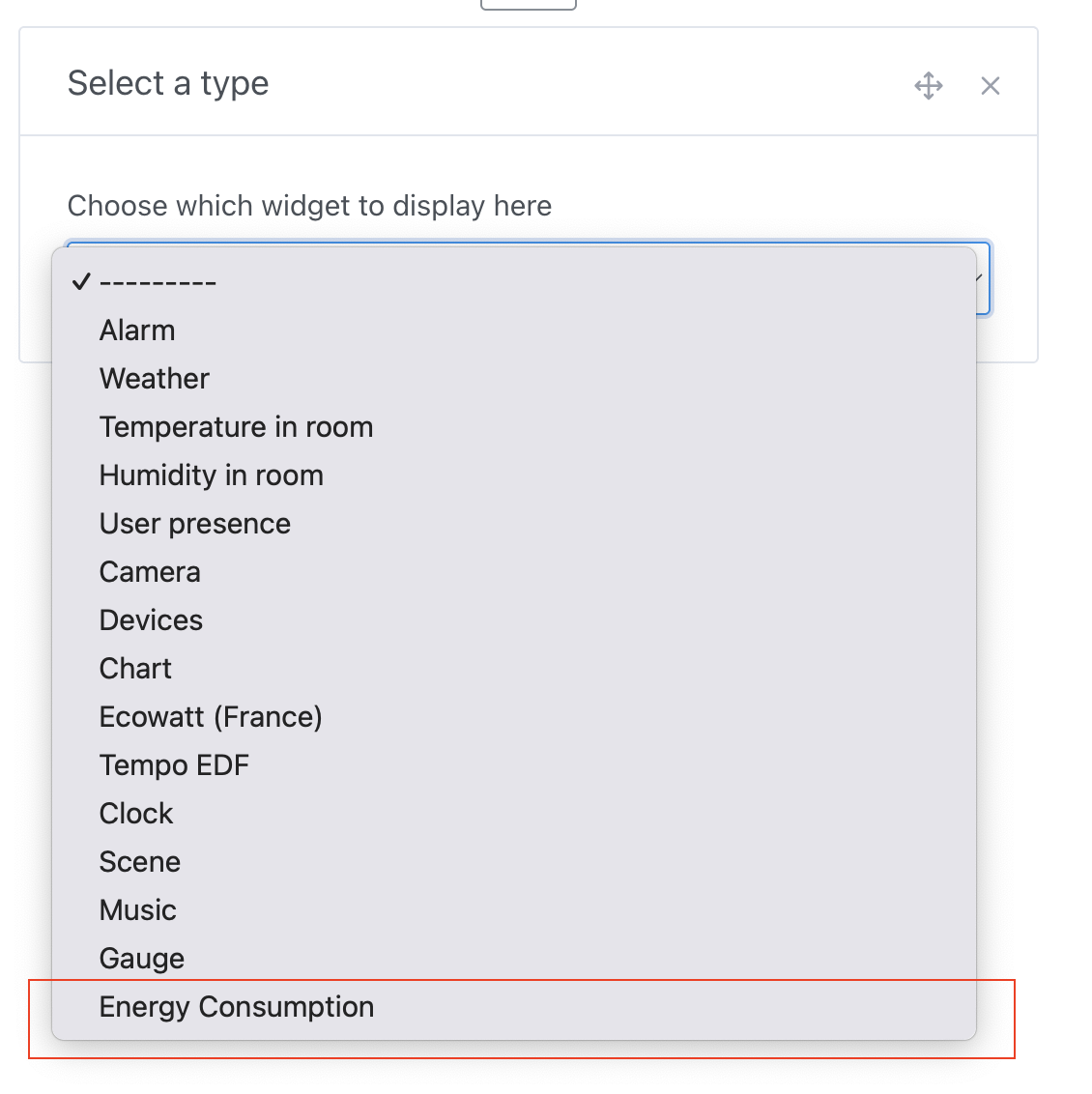Select the Tempo EDF option
1092x1094 pixels.
point(174,764)
